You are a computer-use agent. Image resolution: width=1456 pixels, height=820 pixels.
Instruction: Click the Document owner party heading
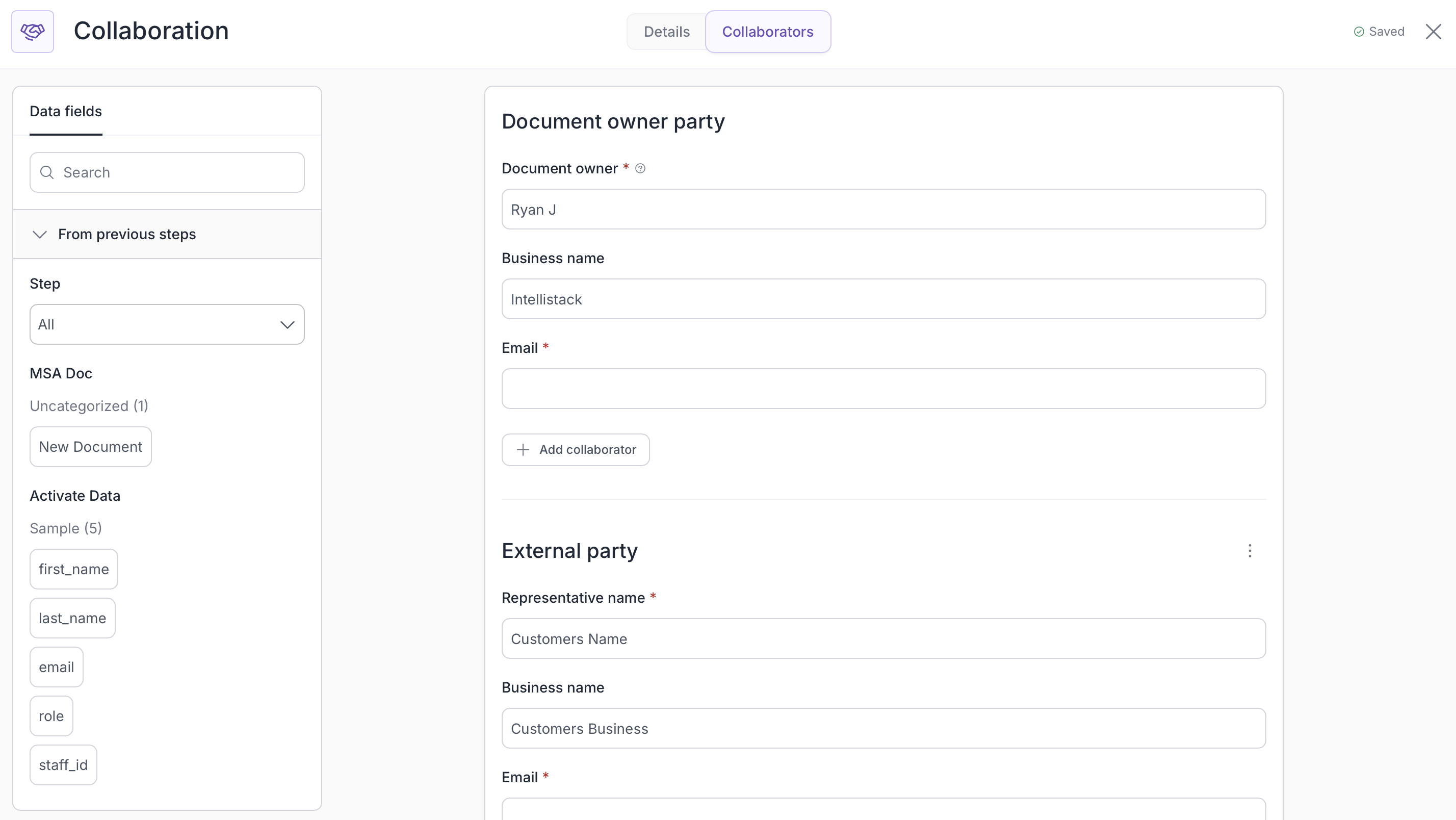click(613, 121)
